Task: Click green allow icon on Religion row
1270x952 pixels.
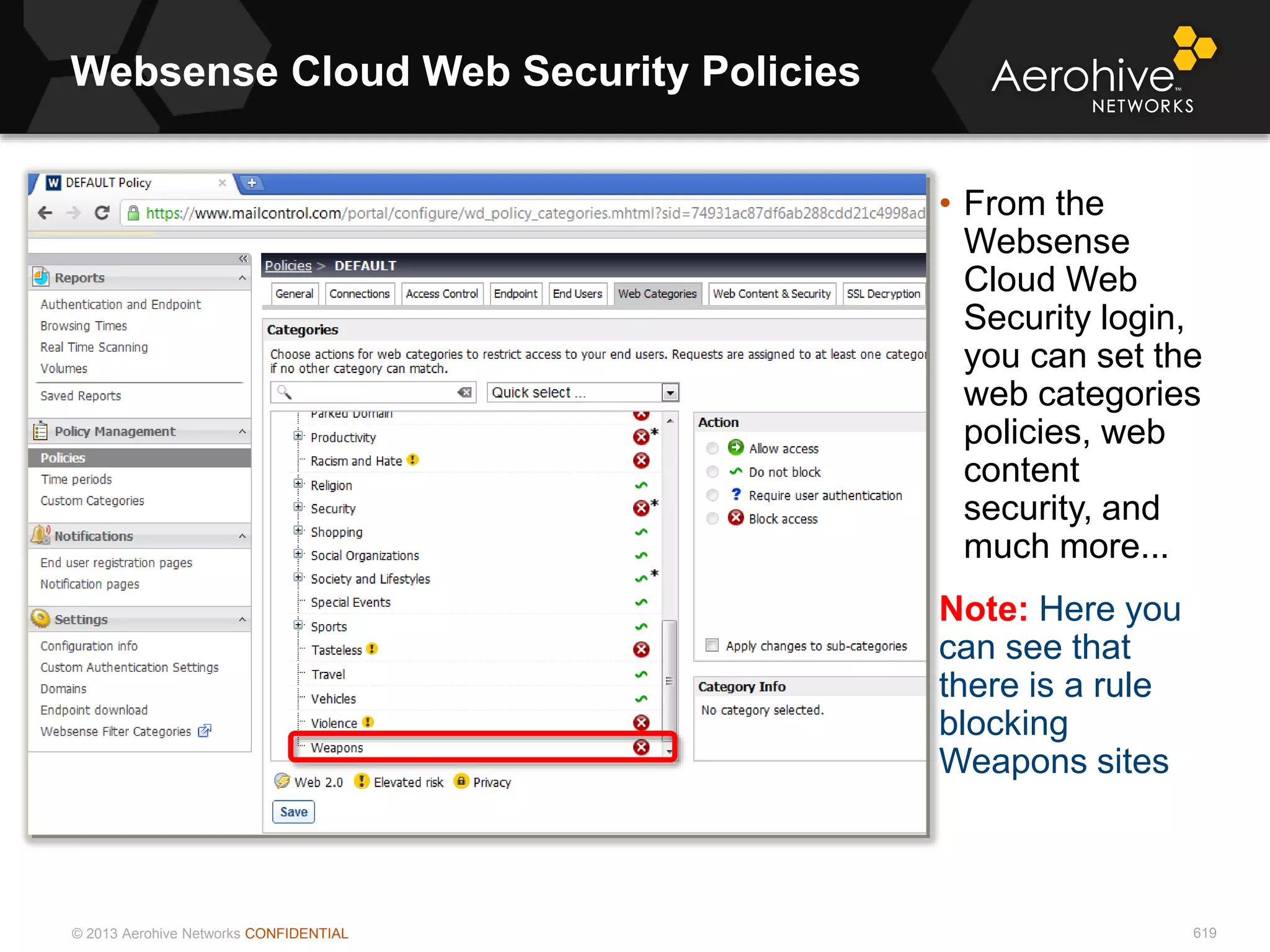Action: tap(641, 485)
